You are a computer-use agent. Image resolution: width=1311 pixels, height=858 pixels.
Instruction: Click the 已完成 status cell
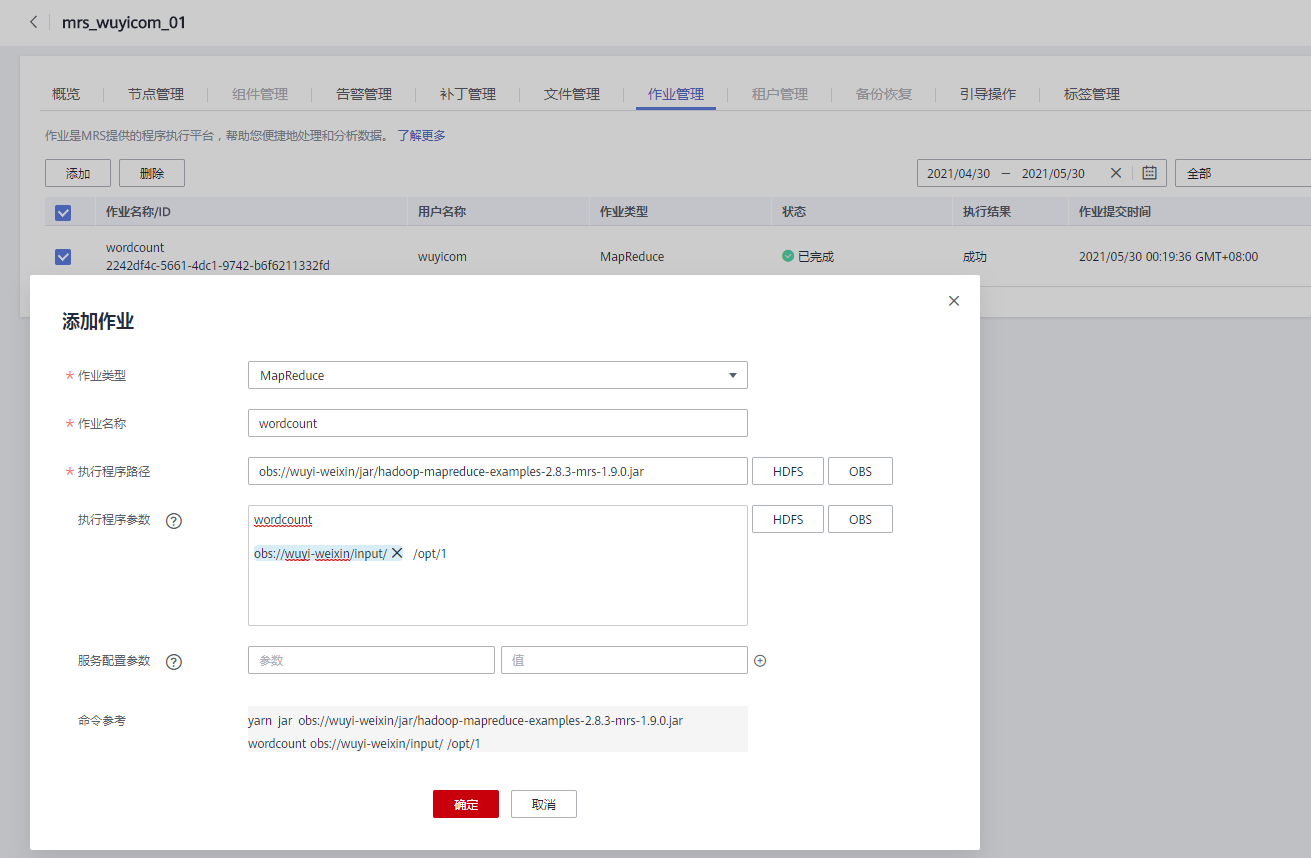808,257
